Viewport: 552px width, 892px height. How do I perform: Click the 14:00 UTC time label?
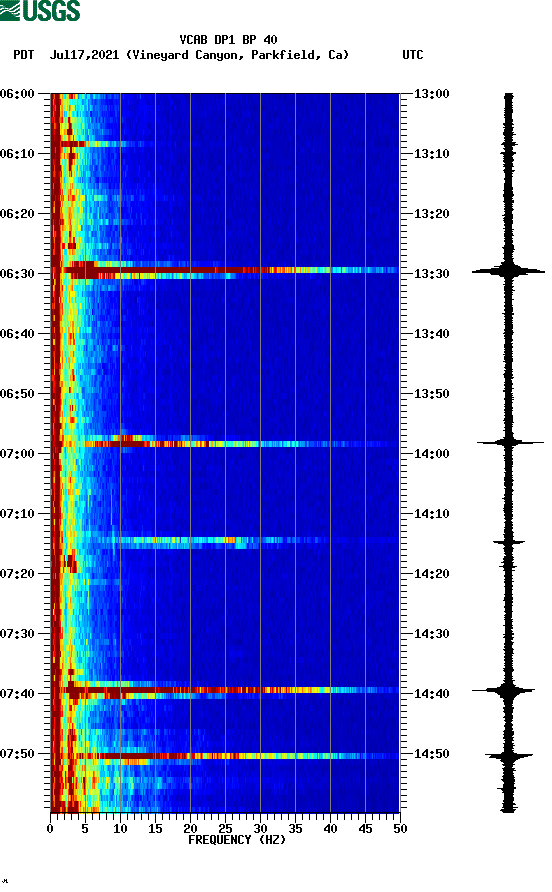point(431,453)
